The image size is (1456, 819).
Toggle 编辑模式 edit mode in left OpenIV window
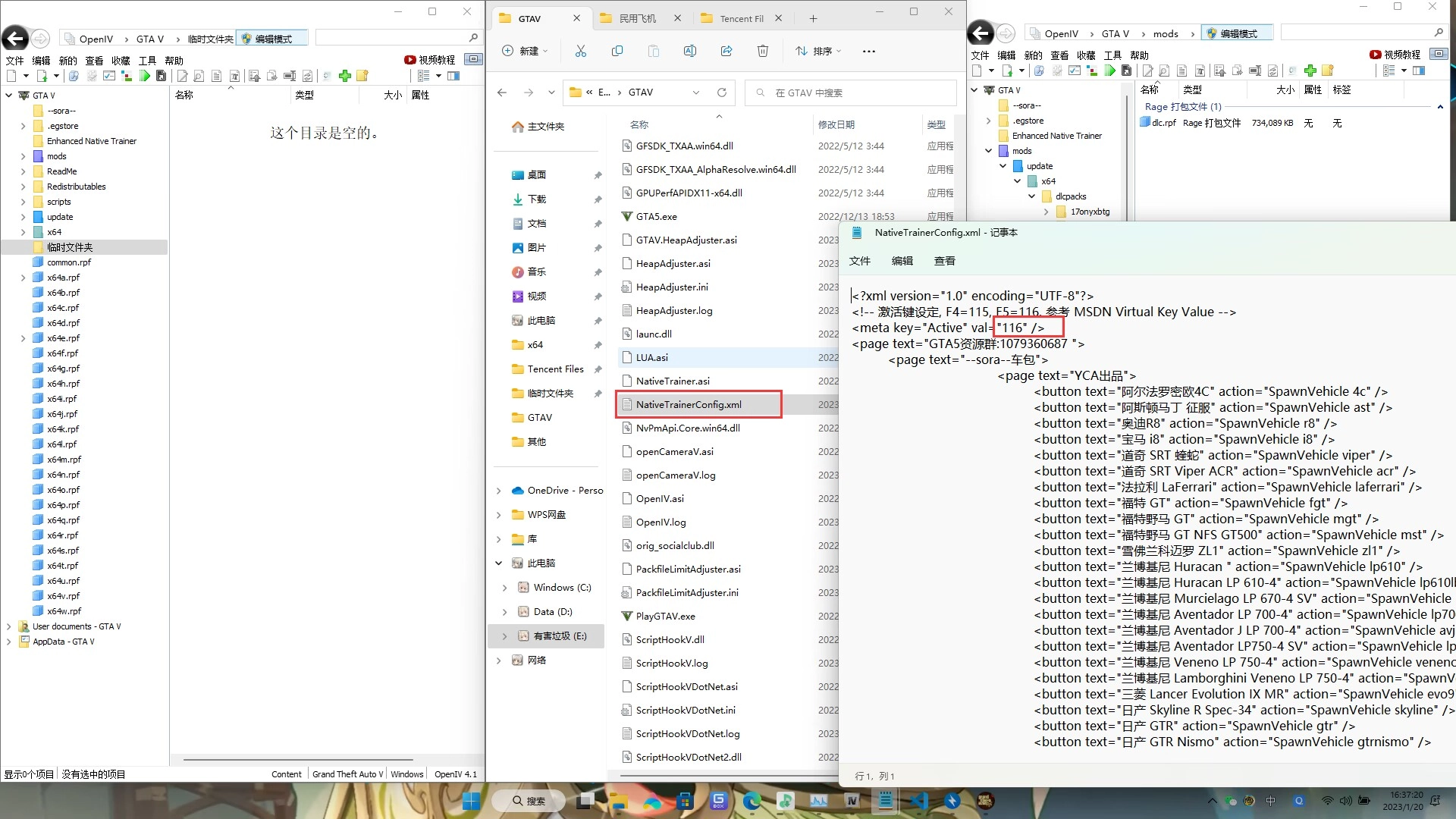point(272,39)
